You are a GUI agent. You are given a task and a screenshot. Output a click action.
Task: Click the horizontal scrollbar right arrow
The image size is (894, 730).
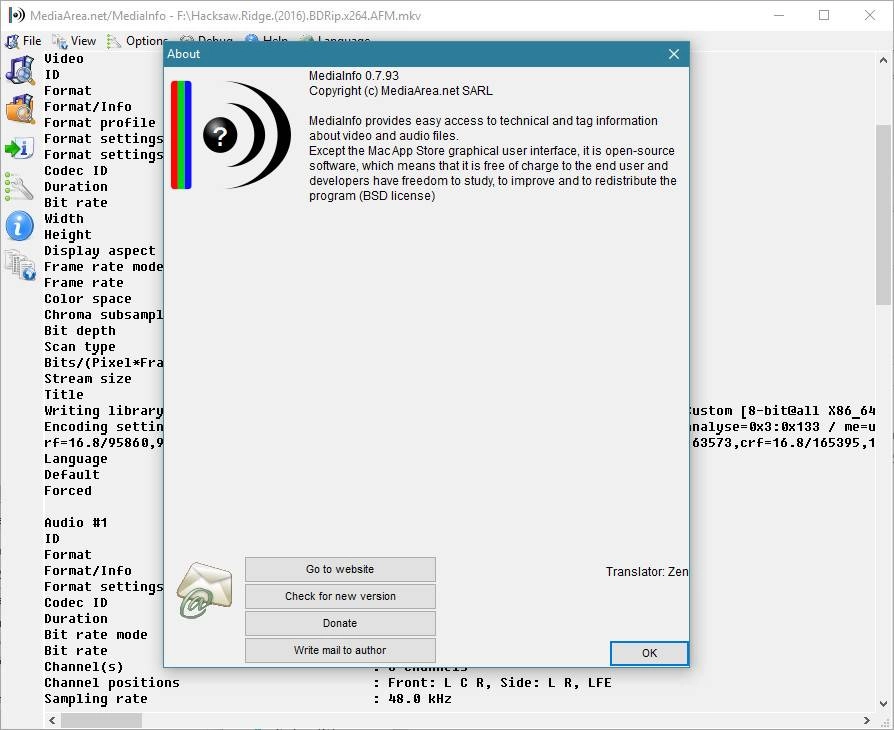pyautogui.click(x=867, y=720)
